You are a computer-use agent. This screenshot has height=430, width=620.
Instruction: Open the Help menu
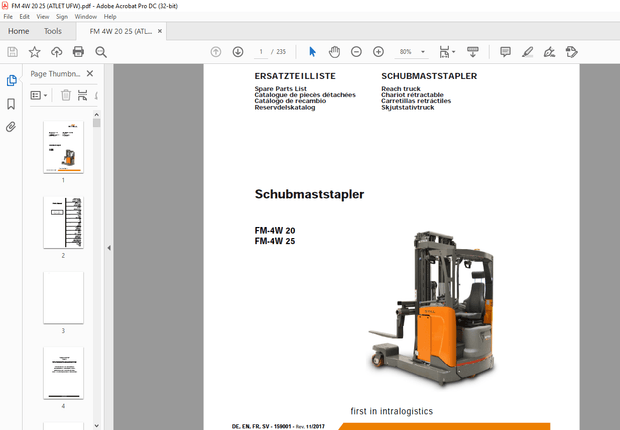pyautogui.click(x=110, y=17)
